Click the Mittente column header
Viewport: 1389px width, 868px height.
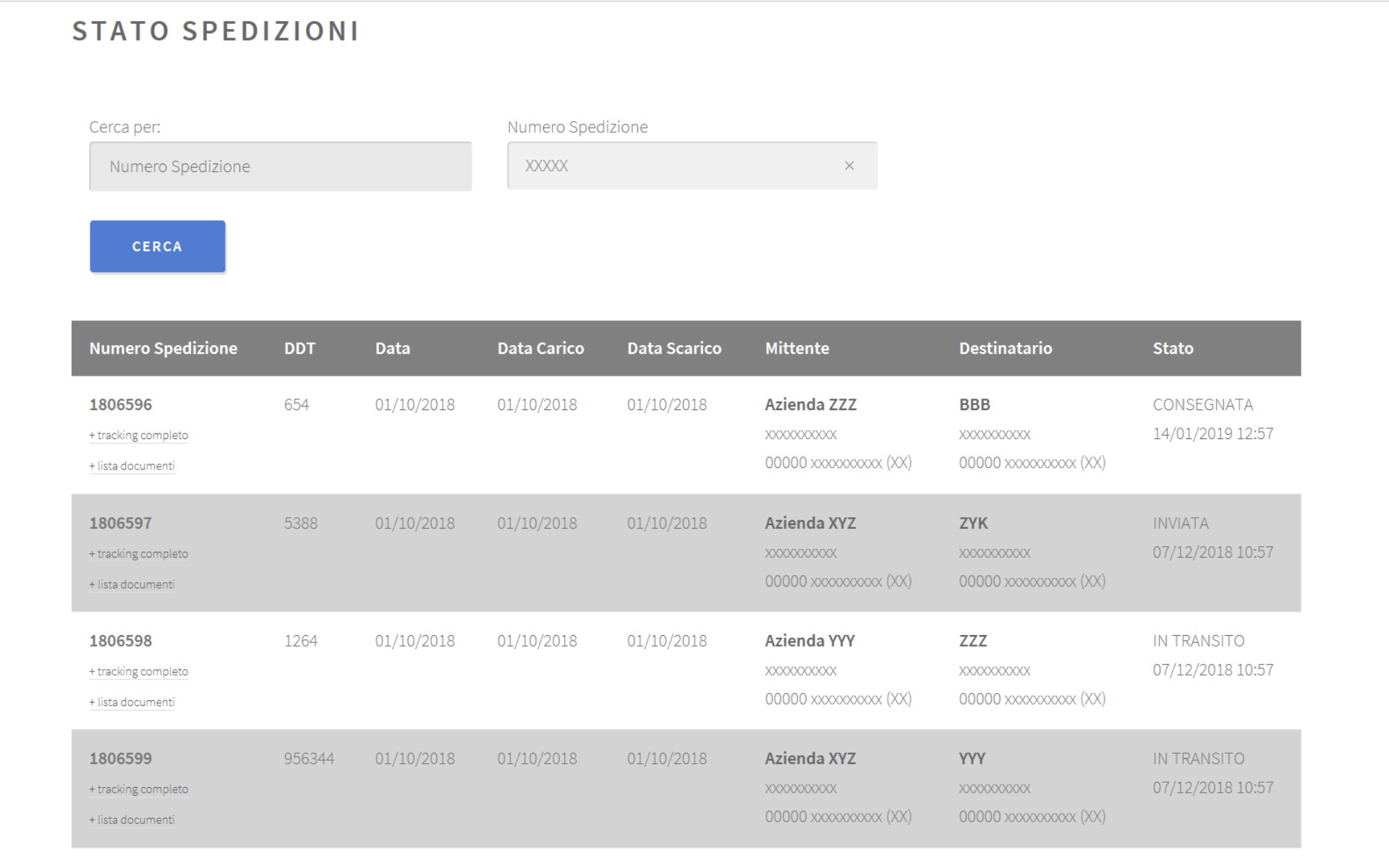(797, 349)
